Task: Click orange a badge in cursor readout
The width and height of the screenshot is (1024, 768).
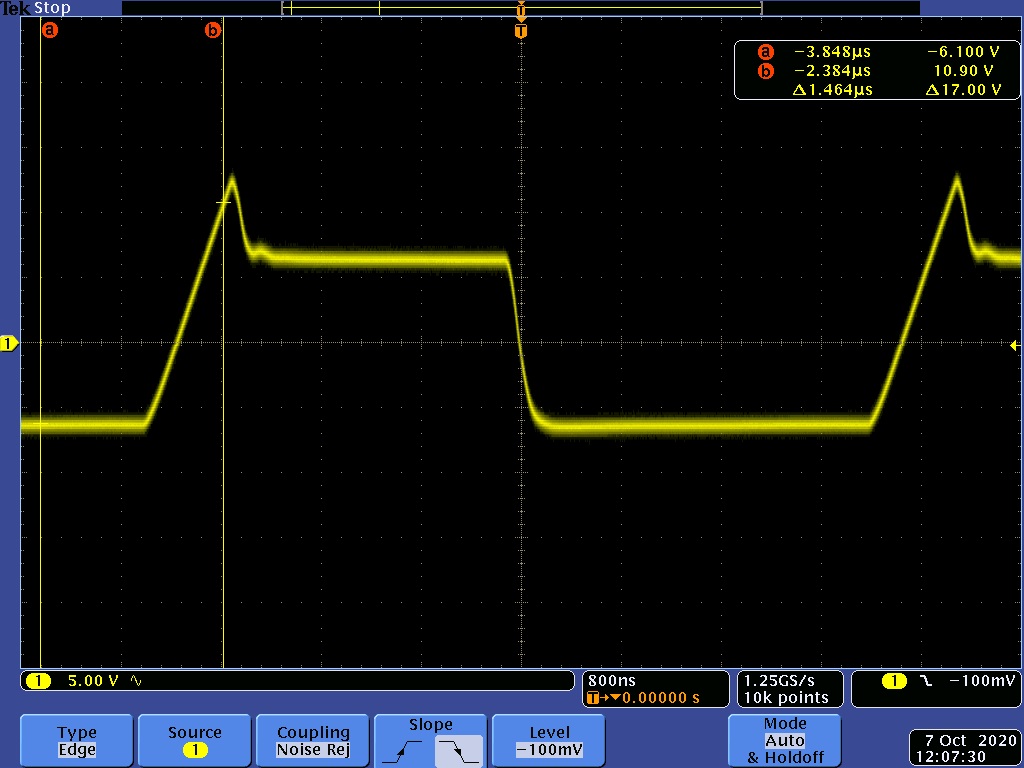Action: [765, 52]
